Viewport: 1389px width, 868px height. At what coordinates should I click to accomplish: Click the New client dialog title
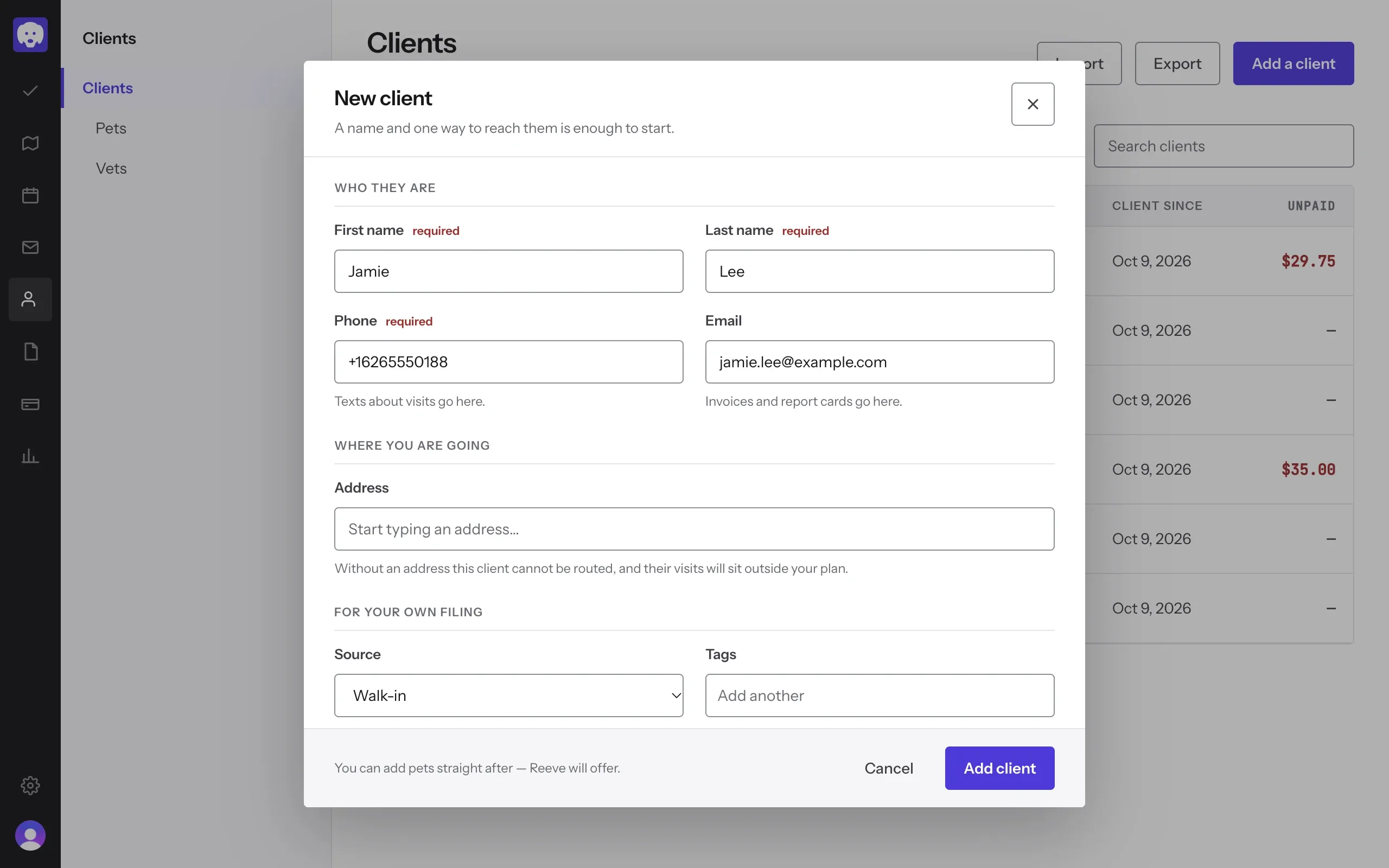click(x=383, y=98)
